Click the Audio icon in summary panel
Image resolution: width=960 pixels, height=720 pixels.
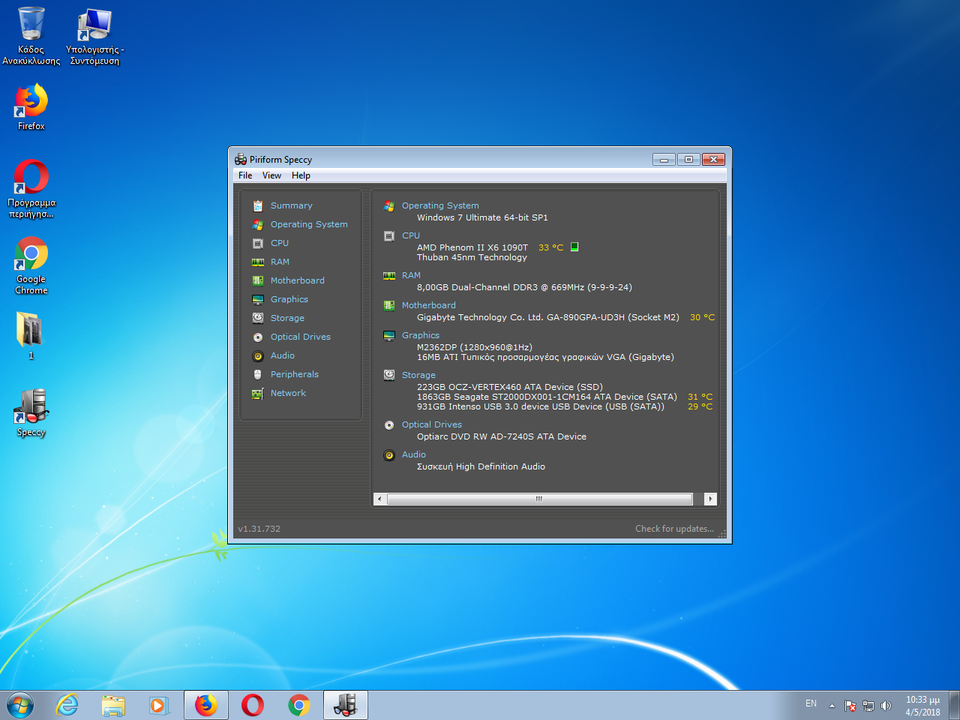pos(389,455)
